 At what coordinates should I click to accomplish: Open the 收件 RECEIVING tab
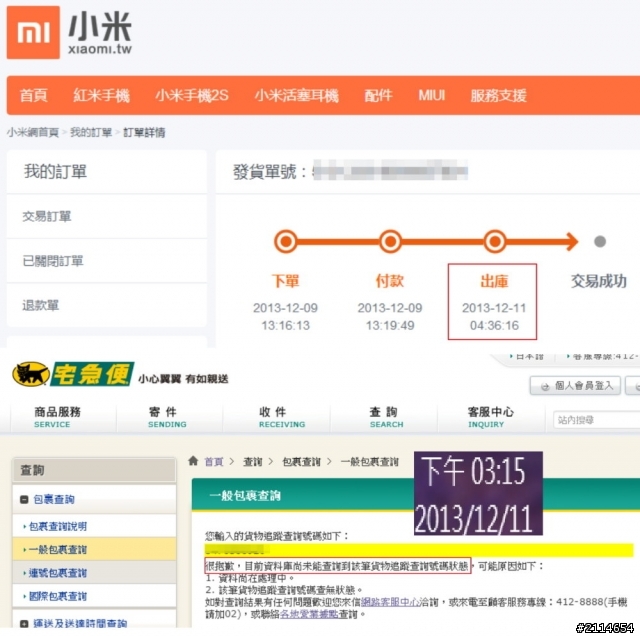[x=282, y=417]
